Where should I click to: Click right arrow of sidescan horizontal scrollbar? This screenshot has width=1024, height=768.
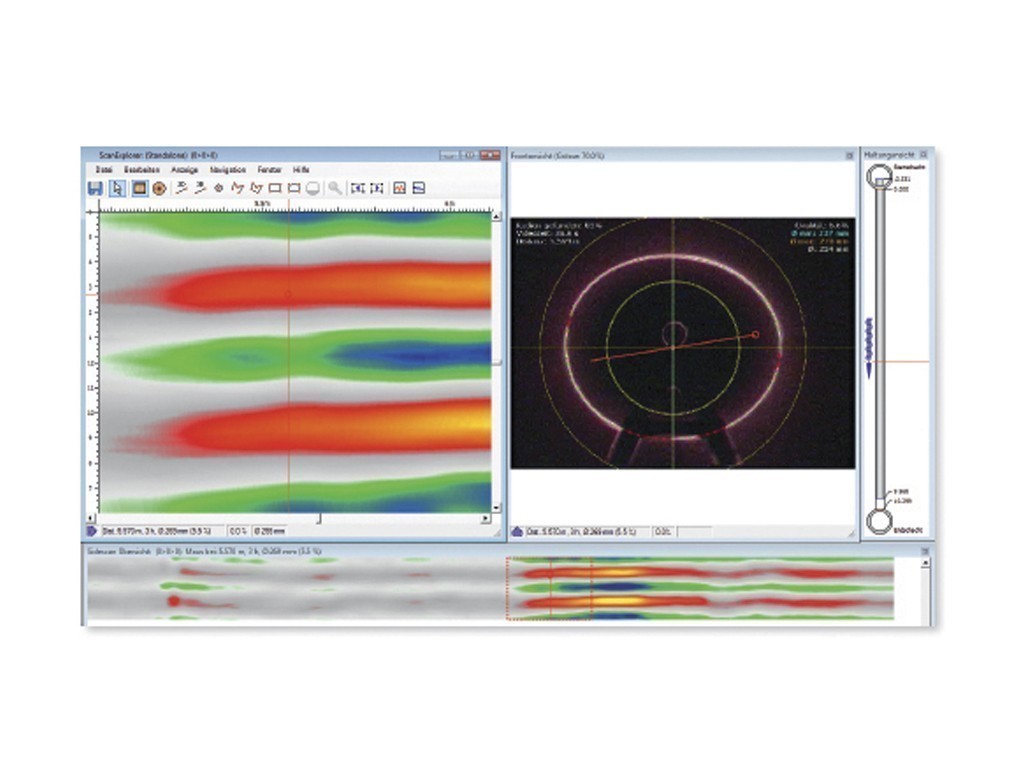(x=485, y=519)
